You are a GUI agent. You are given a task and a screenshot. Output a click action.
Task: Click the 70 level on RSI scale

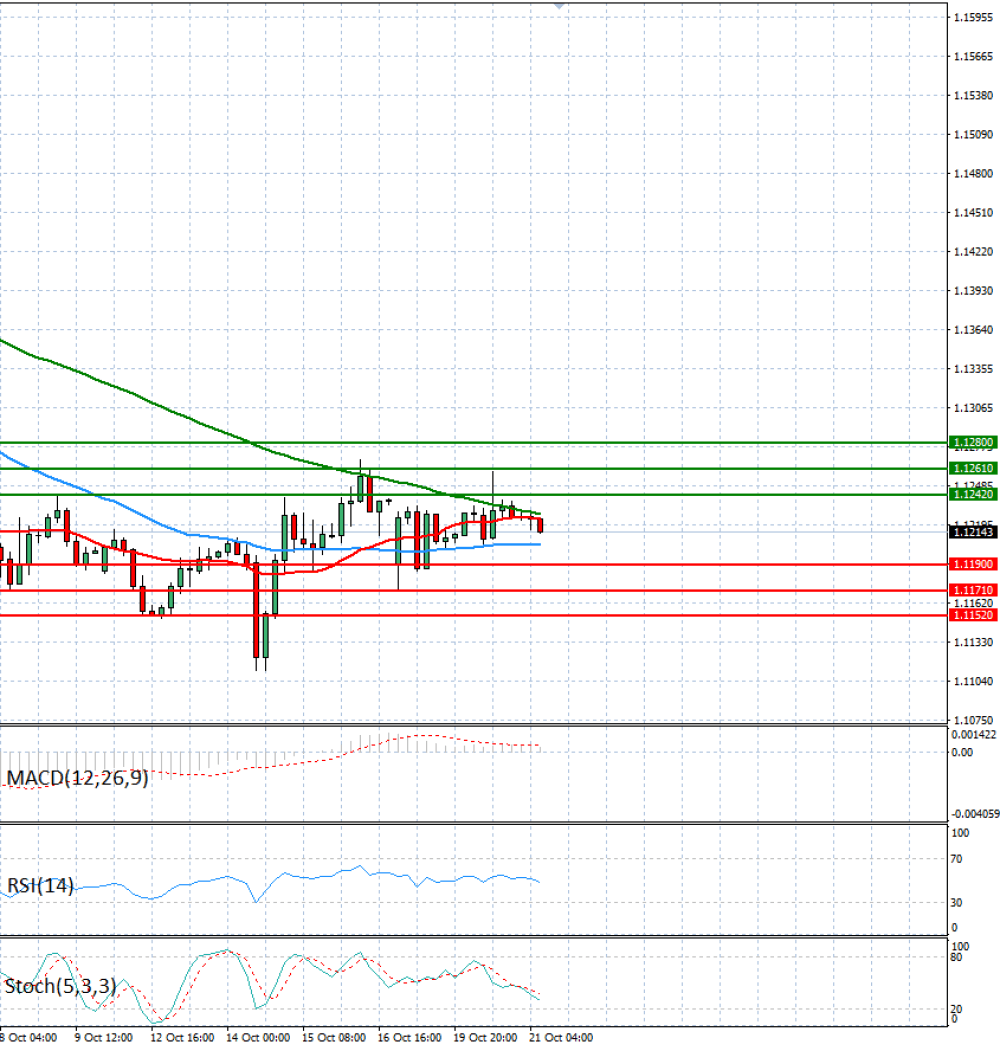pyautogui.click(x=956, y=859)
